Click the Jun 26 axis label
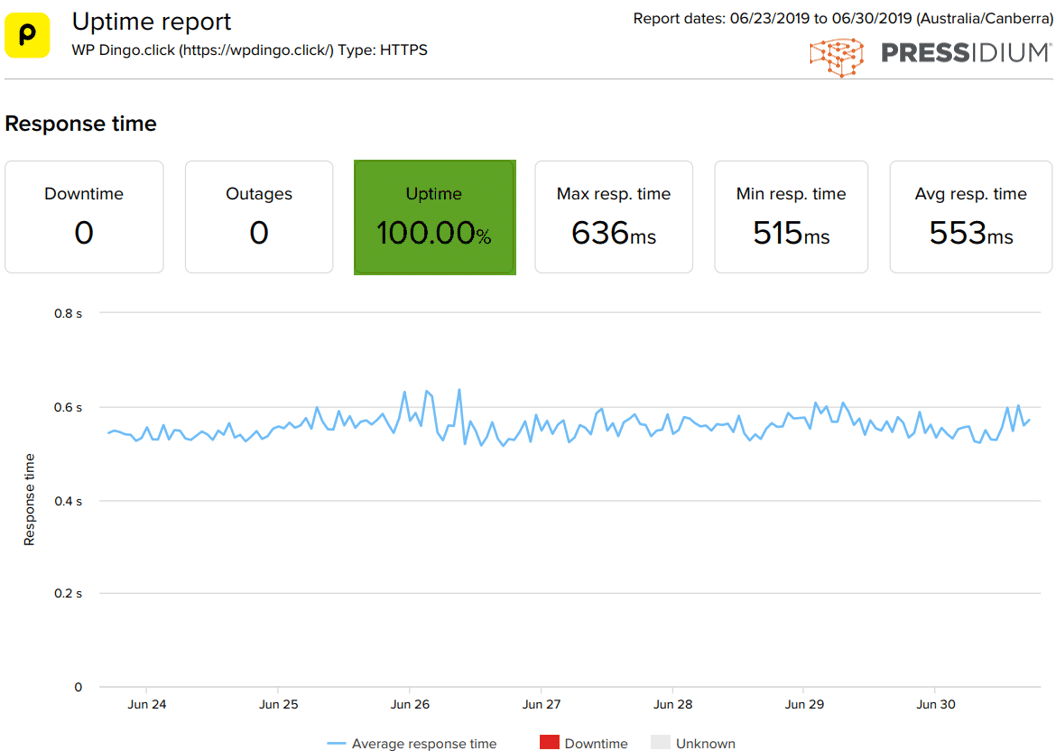The image size is (1060, 755). (410, 704)
